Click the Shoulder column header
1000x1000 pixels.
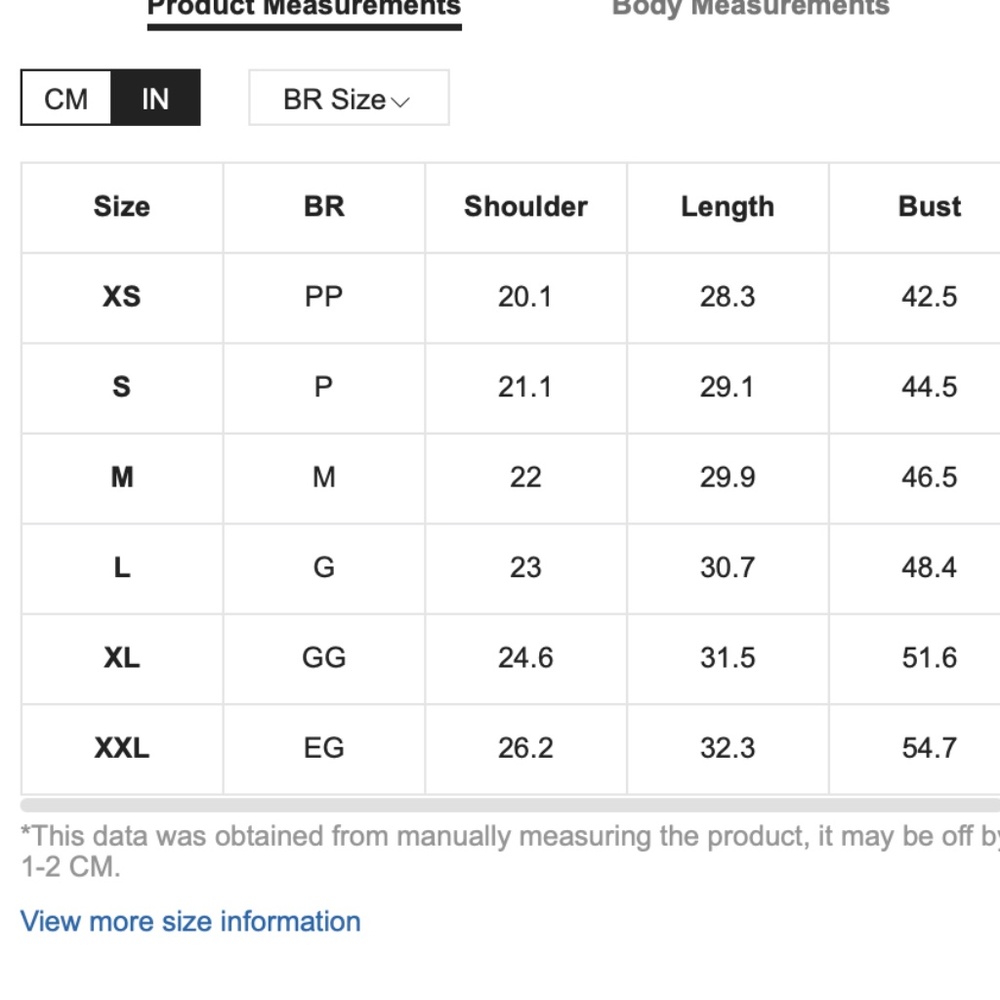(x=526, y=207)
